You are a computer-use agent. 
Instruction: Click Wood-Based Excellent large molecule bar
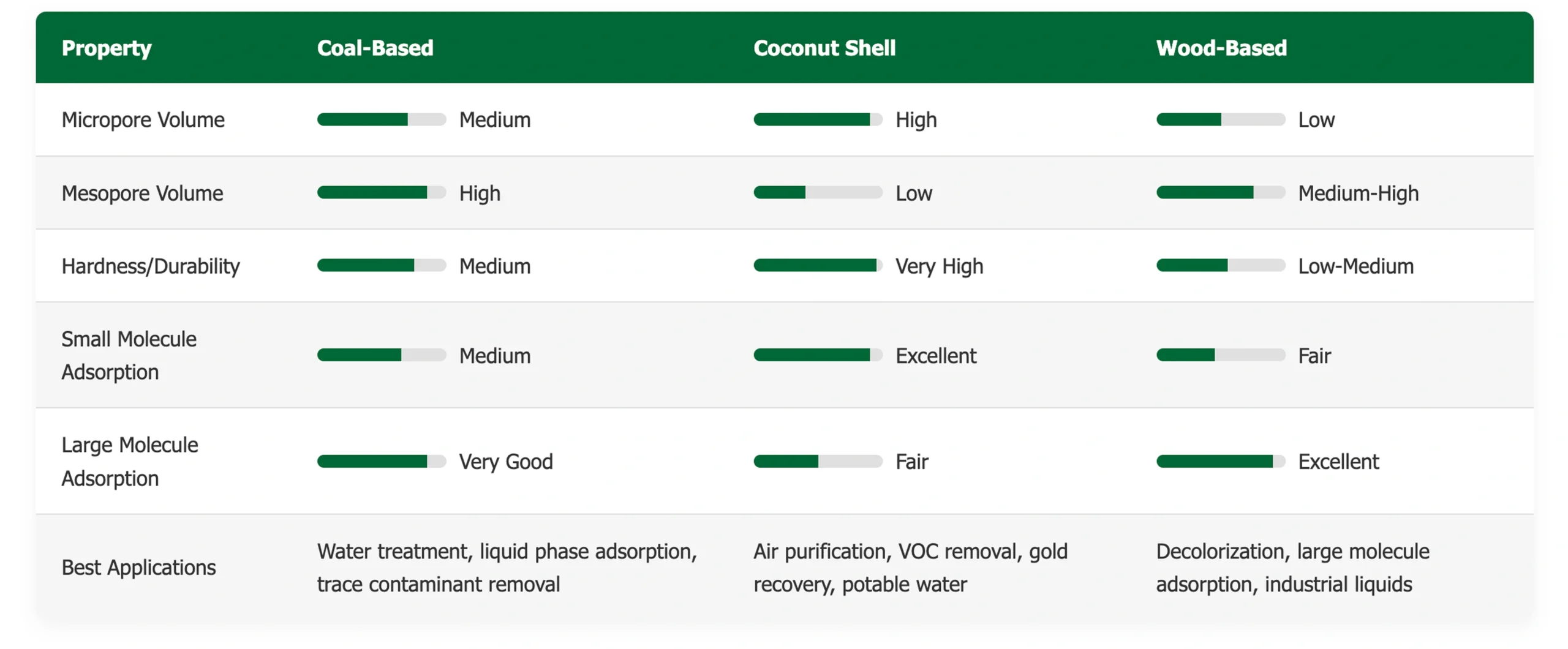pyautogui.click(x=1220, y=461)
